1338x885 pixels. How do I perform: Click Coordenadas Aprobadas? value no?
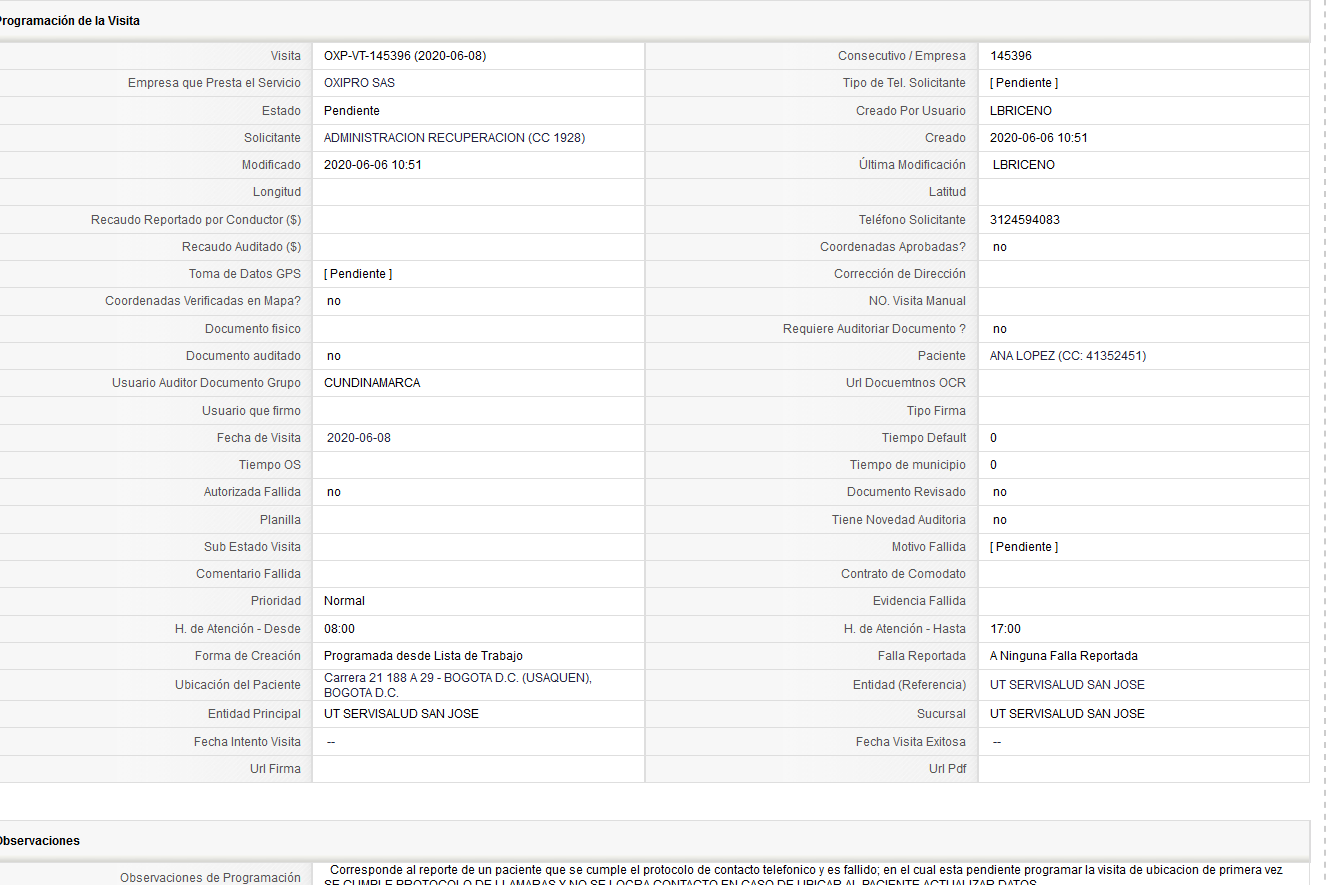click(1000, 247)
